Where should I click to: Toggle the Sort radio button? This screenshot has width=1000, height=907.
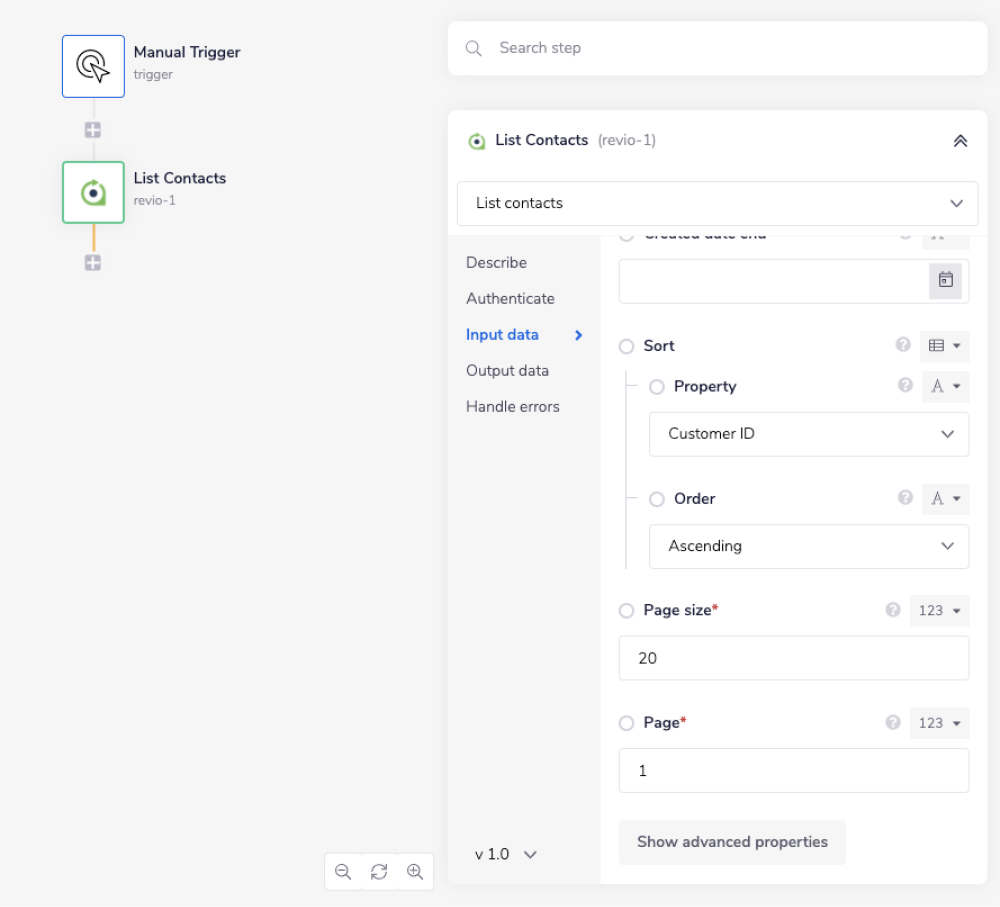[x=627, y=346]
